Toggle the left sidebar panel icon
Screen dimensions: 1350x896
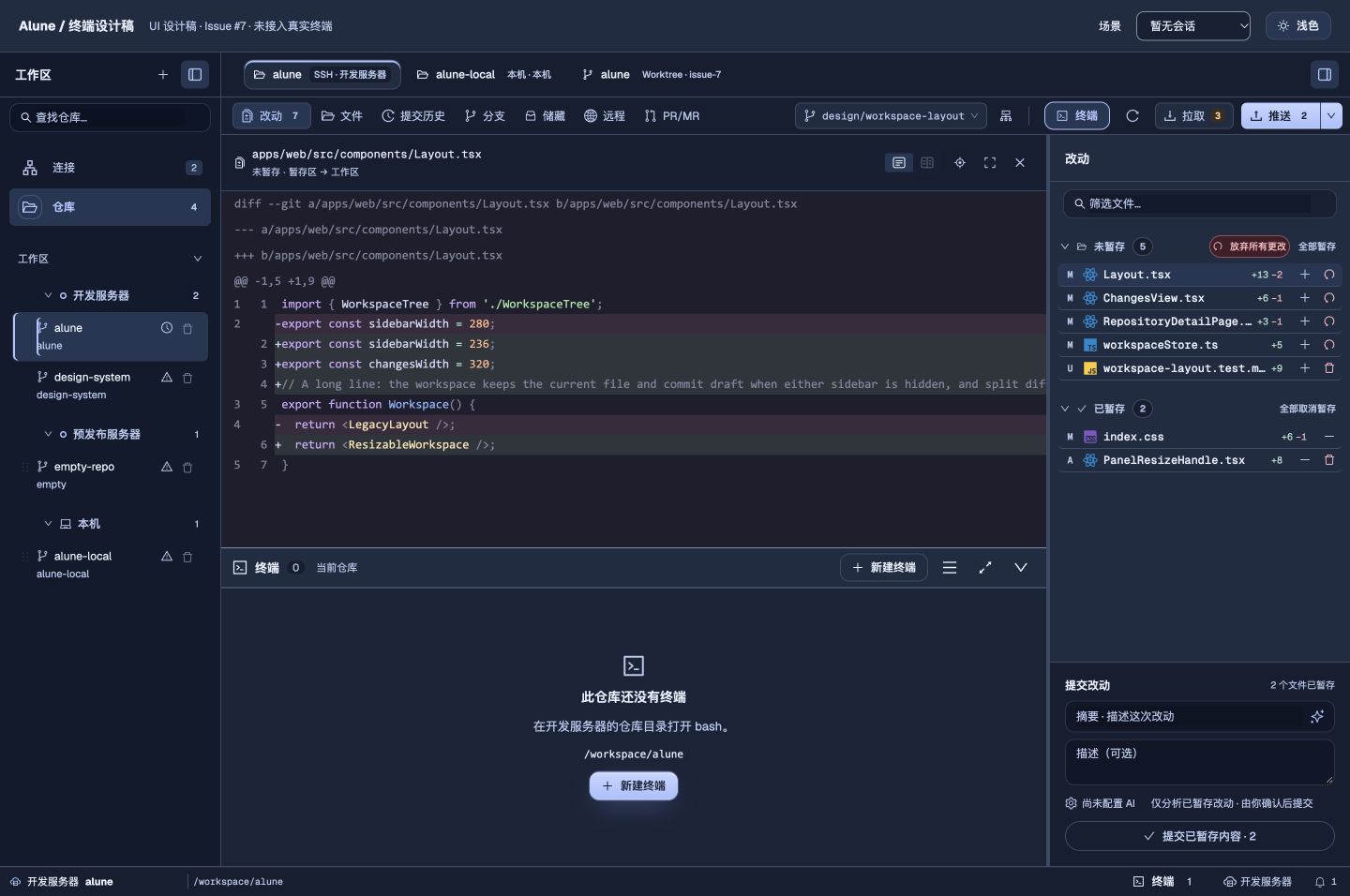pos(195,74)
